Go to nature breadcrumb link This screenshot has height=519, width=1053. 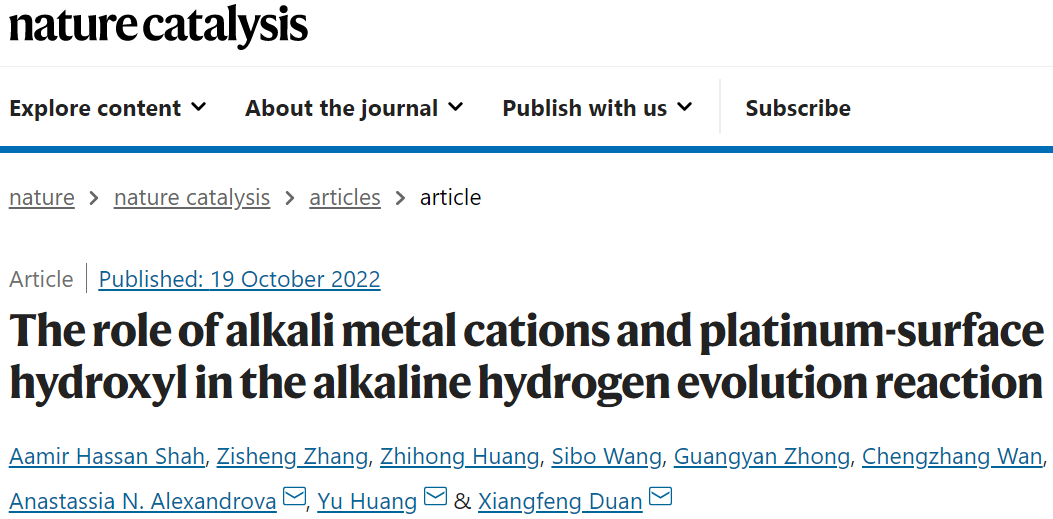click(x=42, y=197)
